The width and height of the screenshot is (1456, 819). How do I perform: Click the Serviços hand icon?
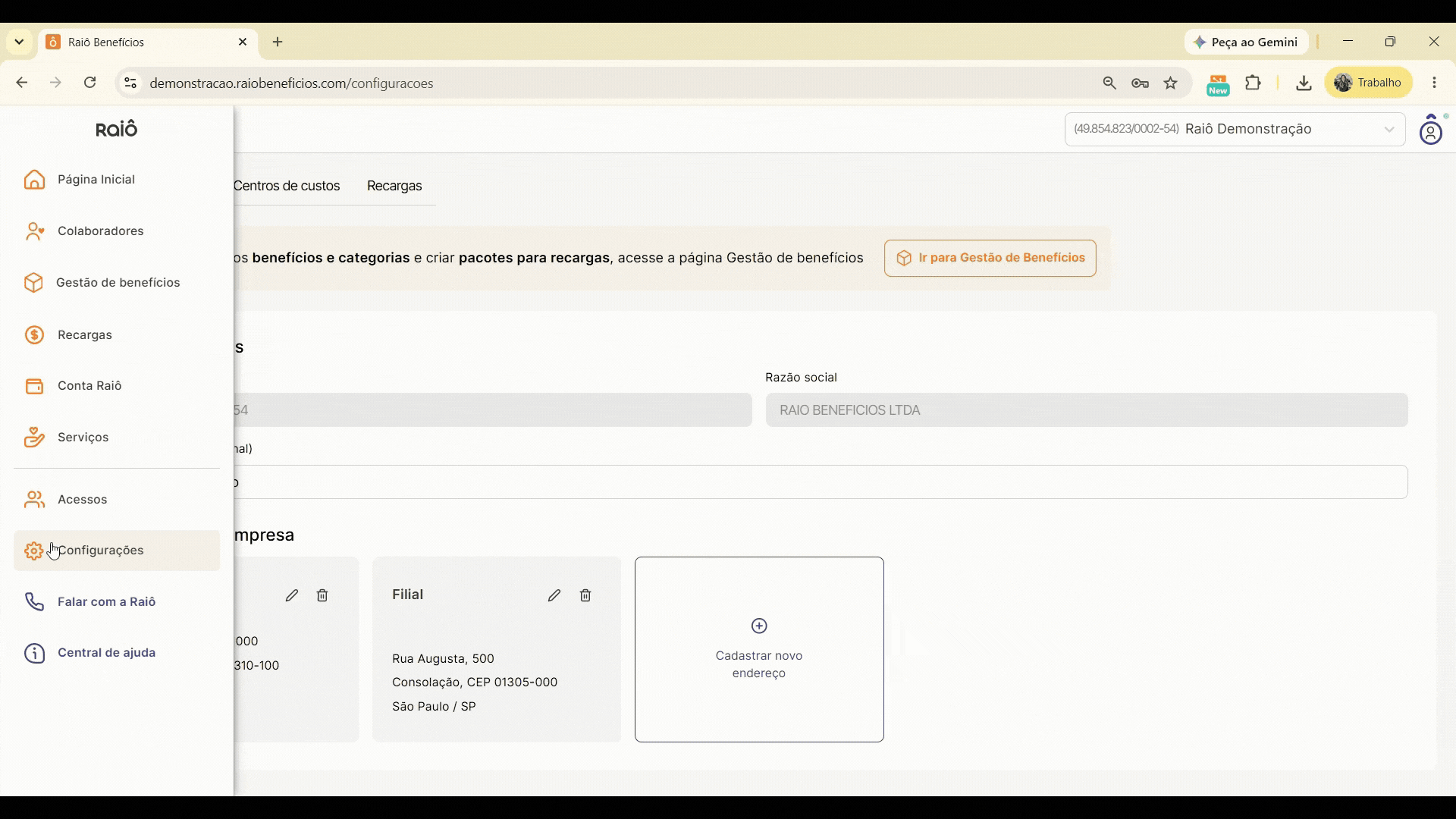34,438
